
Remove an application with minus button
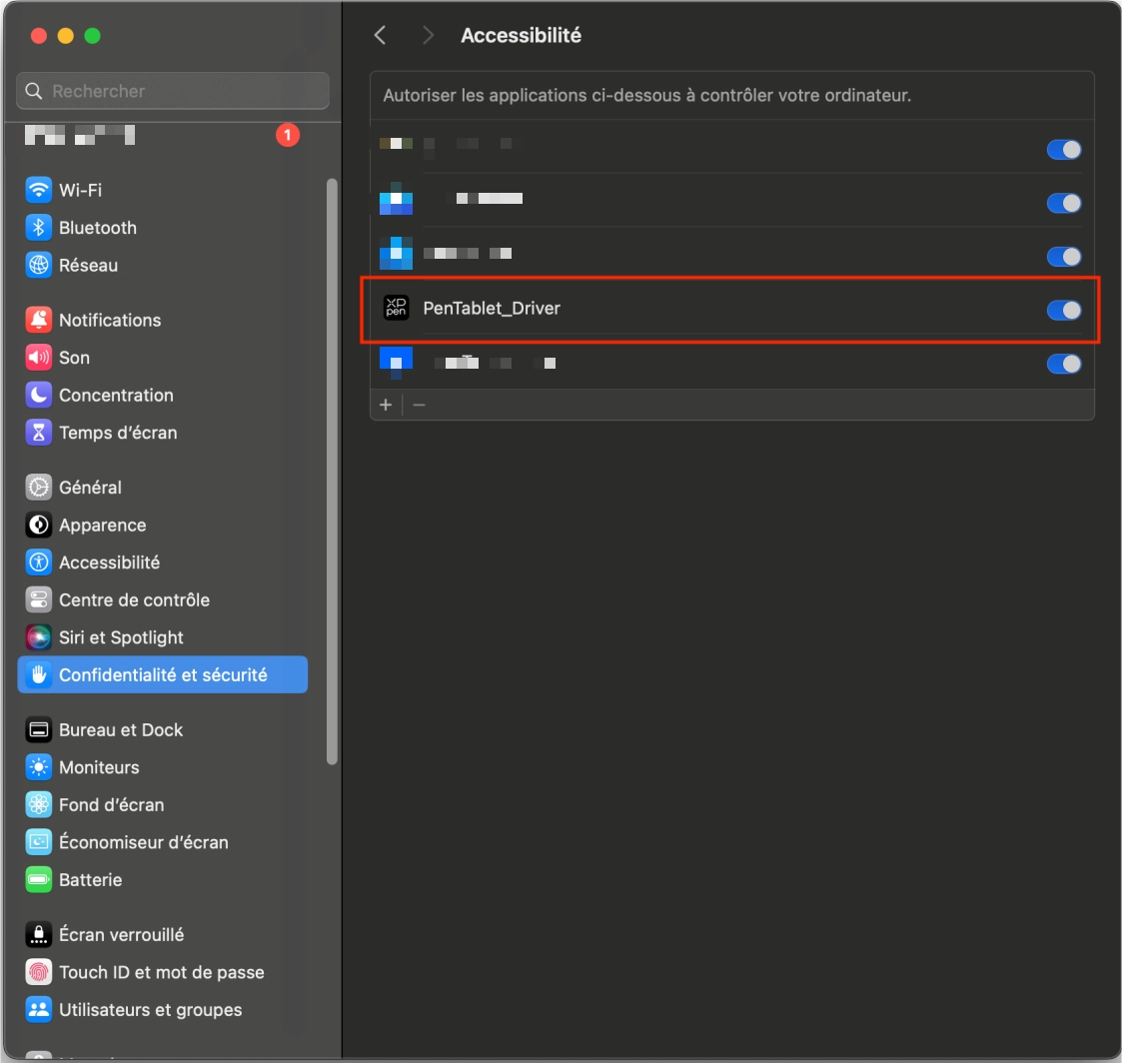coord(419,405)
